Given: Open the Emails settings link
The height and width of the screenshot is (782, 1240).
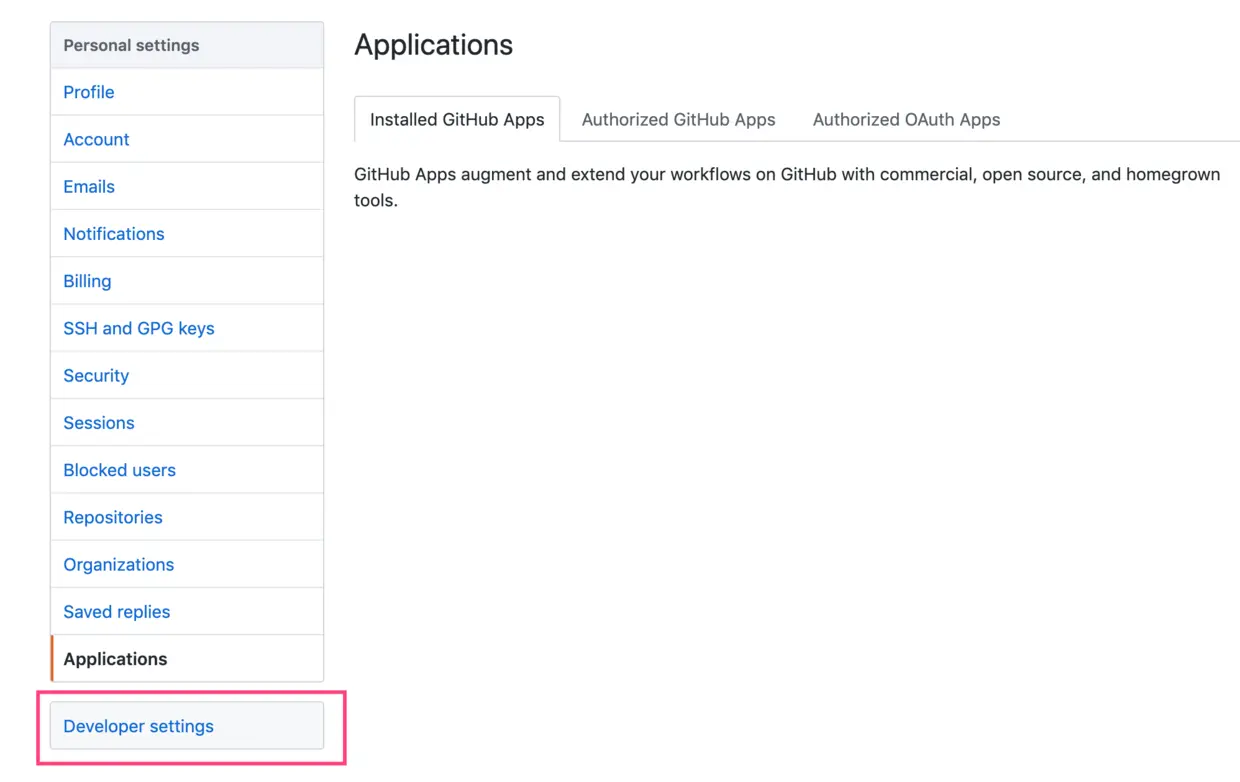Looking at the screenshot, I should pyautogui.click(x=89, y=187).
